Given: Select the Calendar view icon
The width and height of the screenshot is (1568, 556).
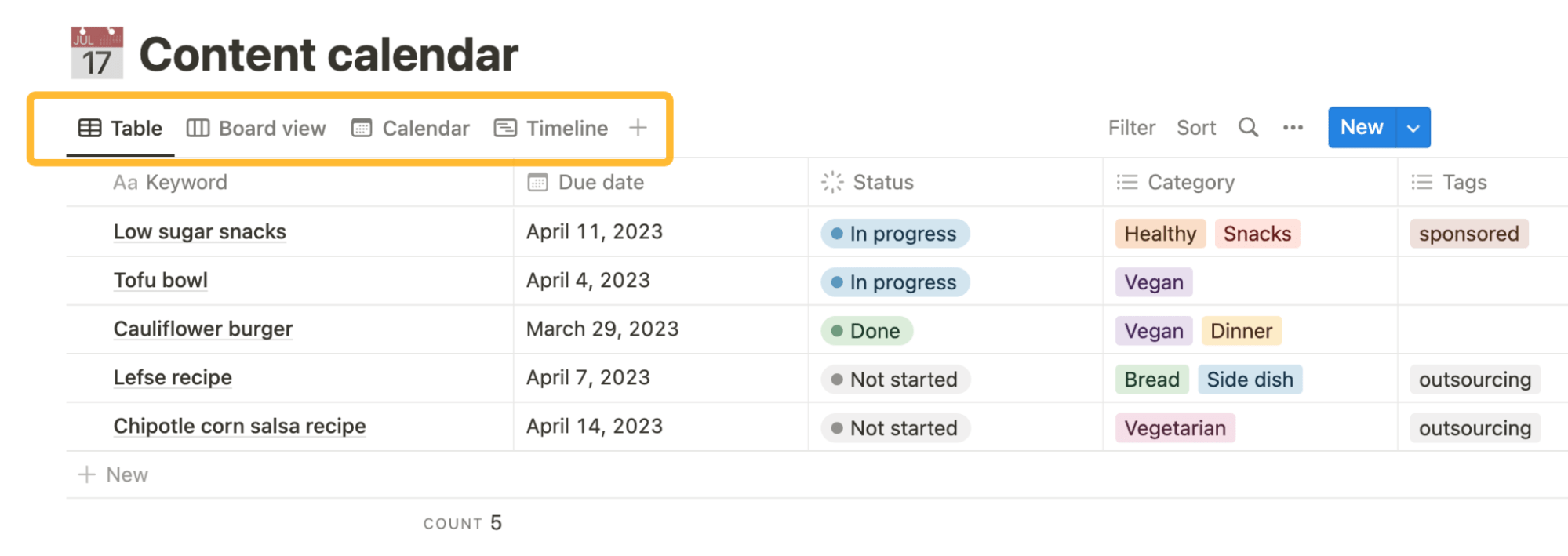Looking at the screenshot, I should pyautogui.click(x=362, y=127).
